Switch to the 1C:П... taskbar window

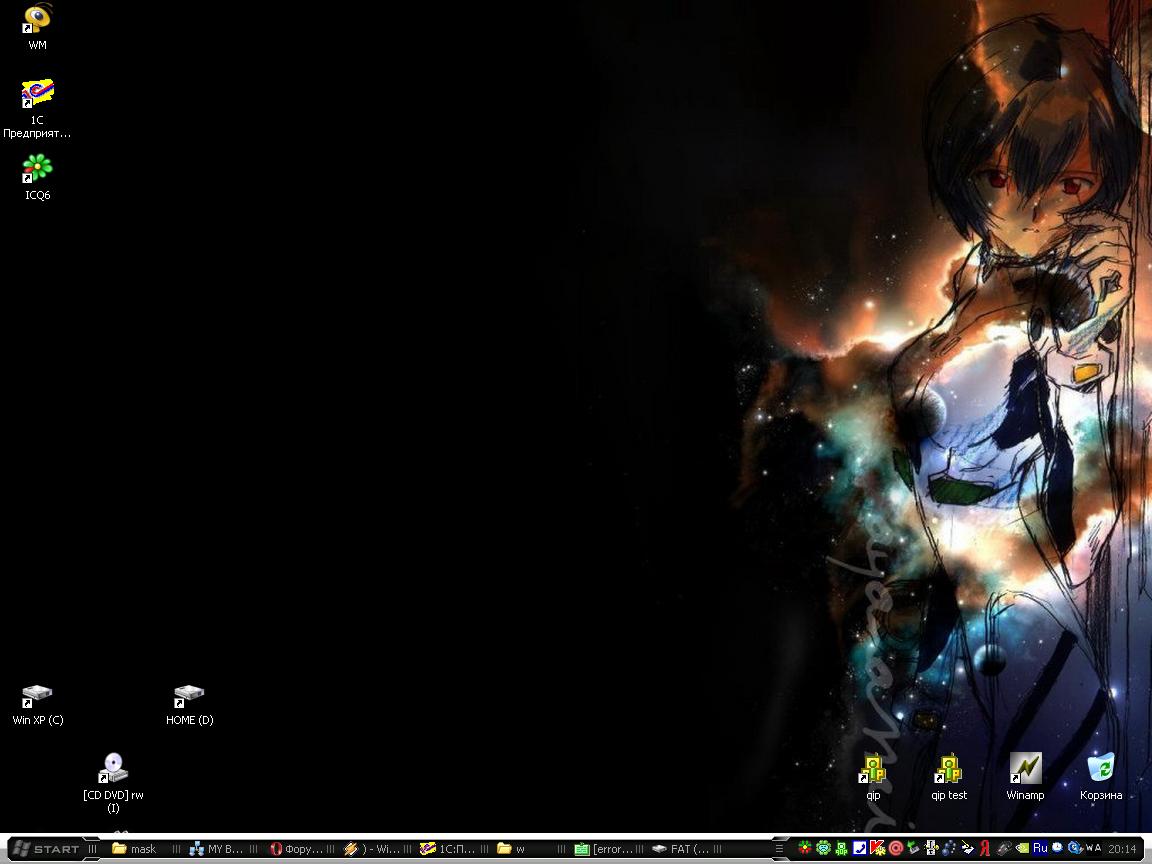[448, 849]
